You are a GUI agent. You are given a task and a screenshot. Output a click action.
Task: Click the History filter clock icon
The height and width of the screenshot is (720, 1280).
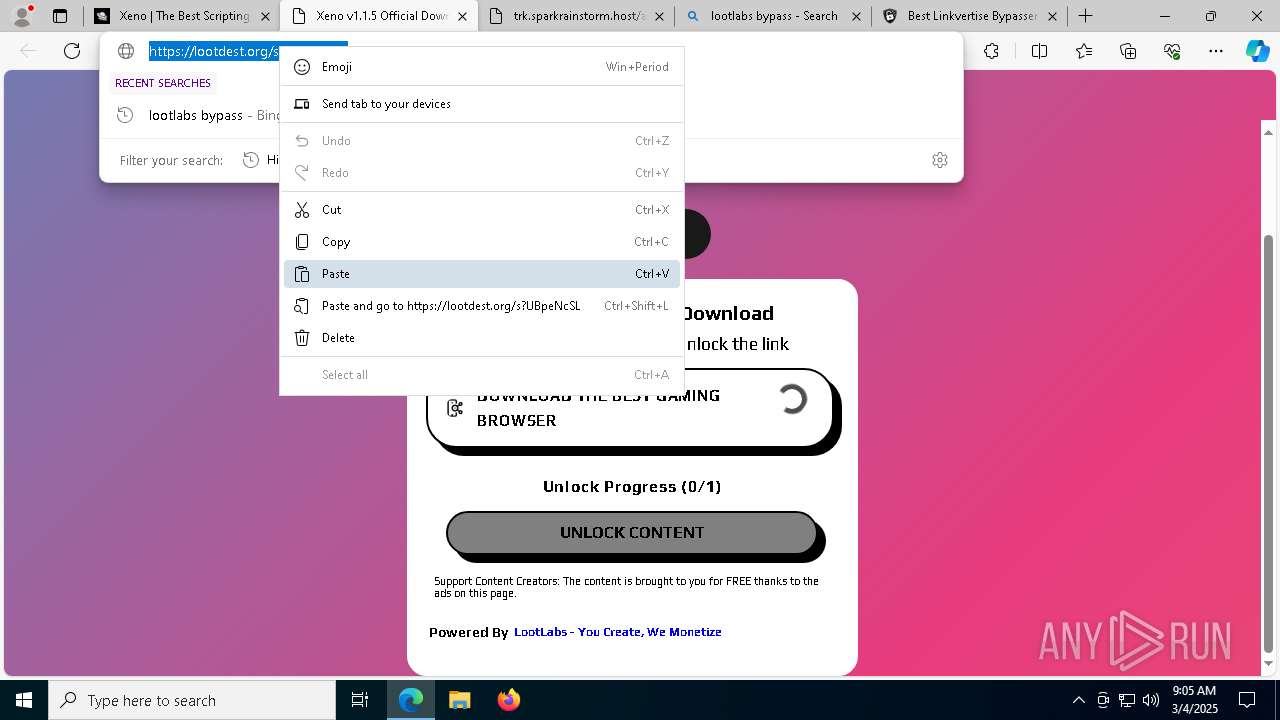pyautogui.click(x=251, y=160)
